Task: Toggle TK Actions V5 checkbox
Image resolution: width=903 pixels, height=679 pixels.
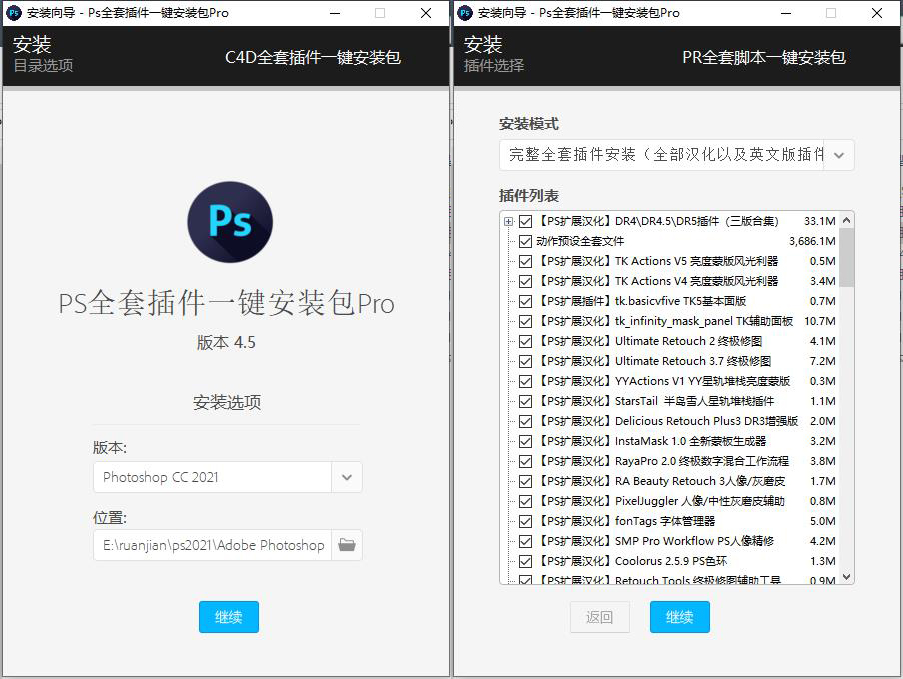Action: coord(525,261)
